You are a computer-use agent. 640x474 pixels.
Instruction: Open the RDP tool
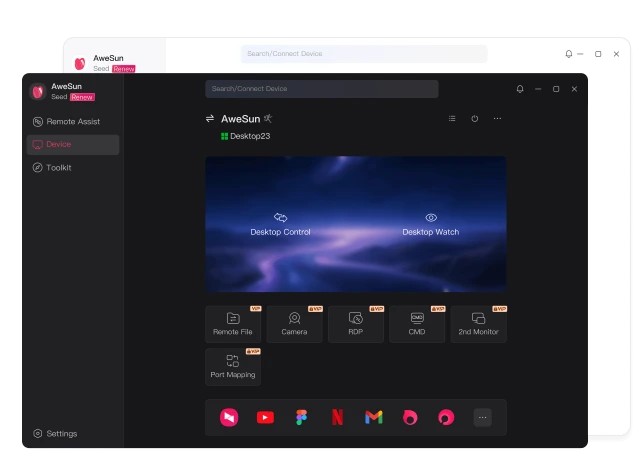tap(356, 324)
